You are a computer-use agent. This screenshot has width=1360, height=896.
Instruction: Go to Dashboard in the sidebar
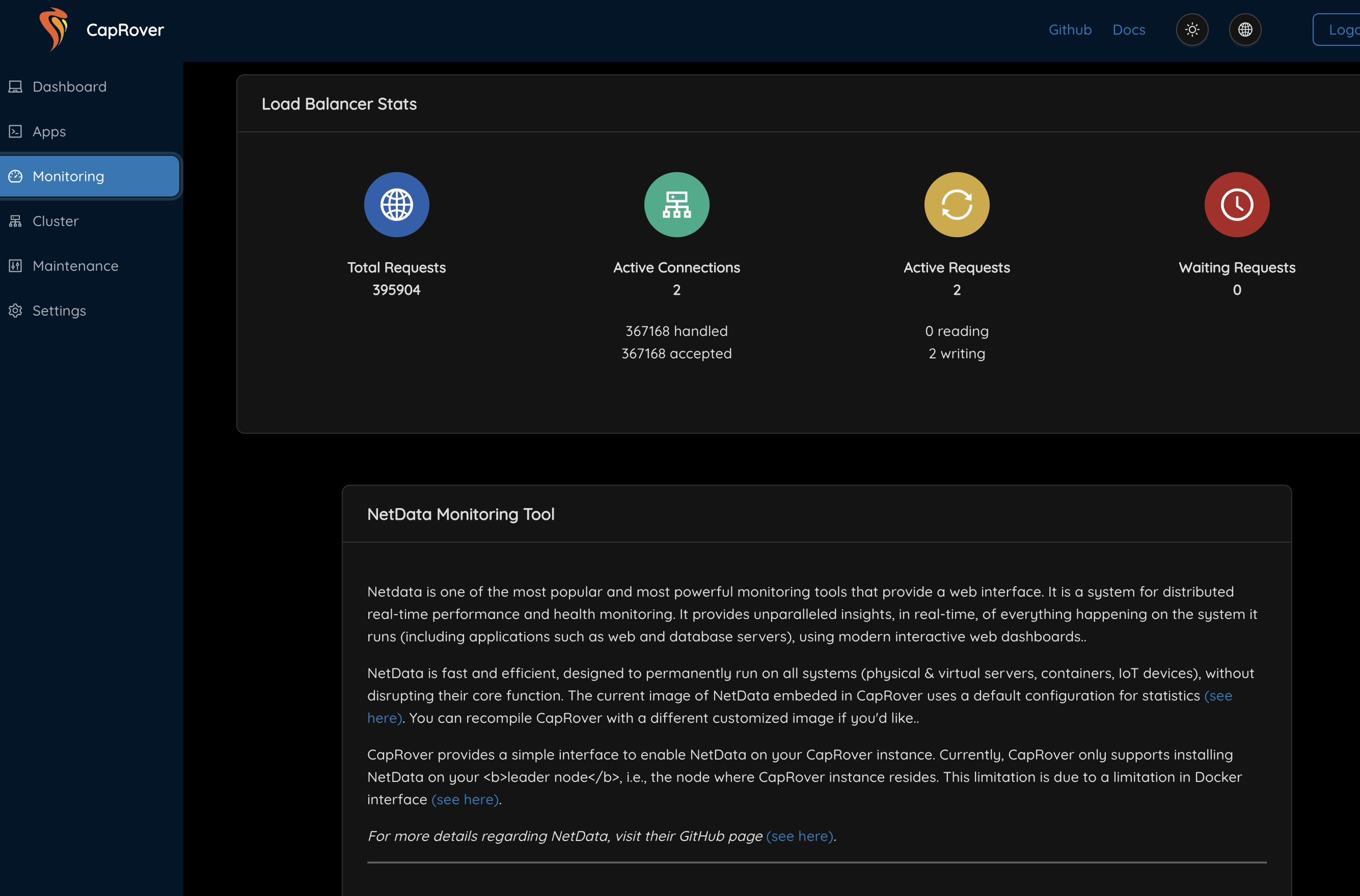(69, 87)
